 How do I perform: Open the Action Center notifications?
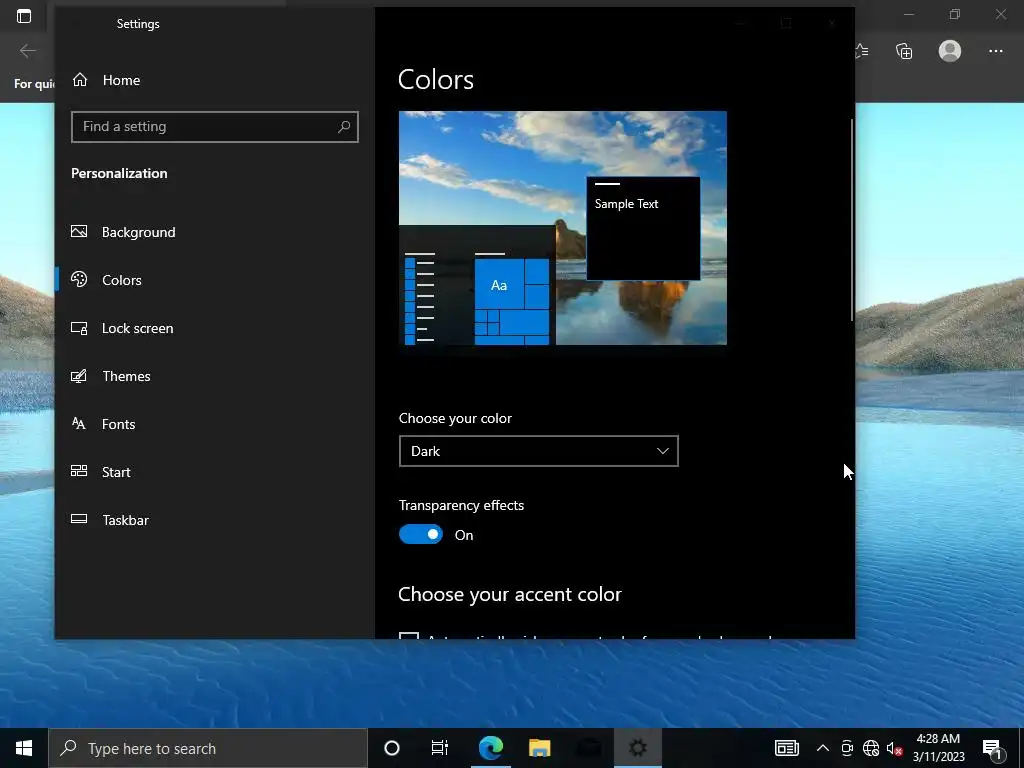(x=993, y=748)
